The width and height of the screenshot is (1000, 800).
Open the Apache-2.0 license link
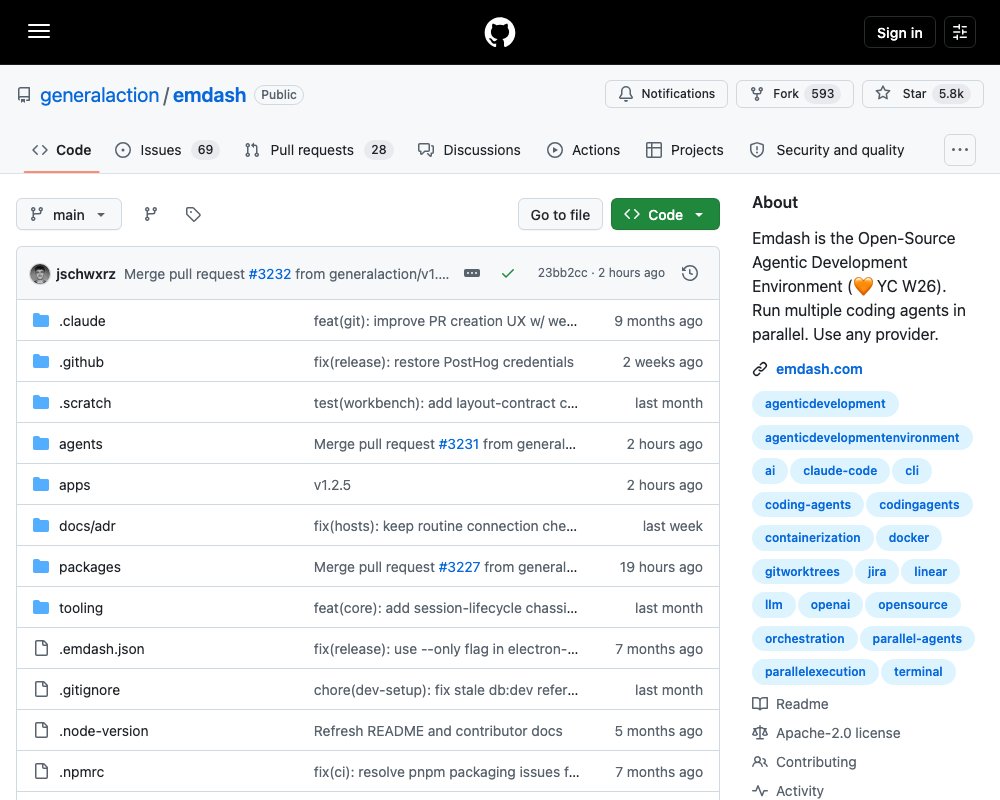[x=838, y=733]
